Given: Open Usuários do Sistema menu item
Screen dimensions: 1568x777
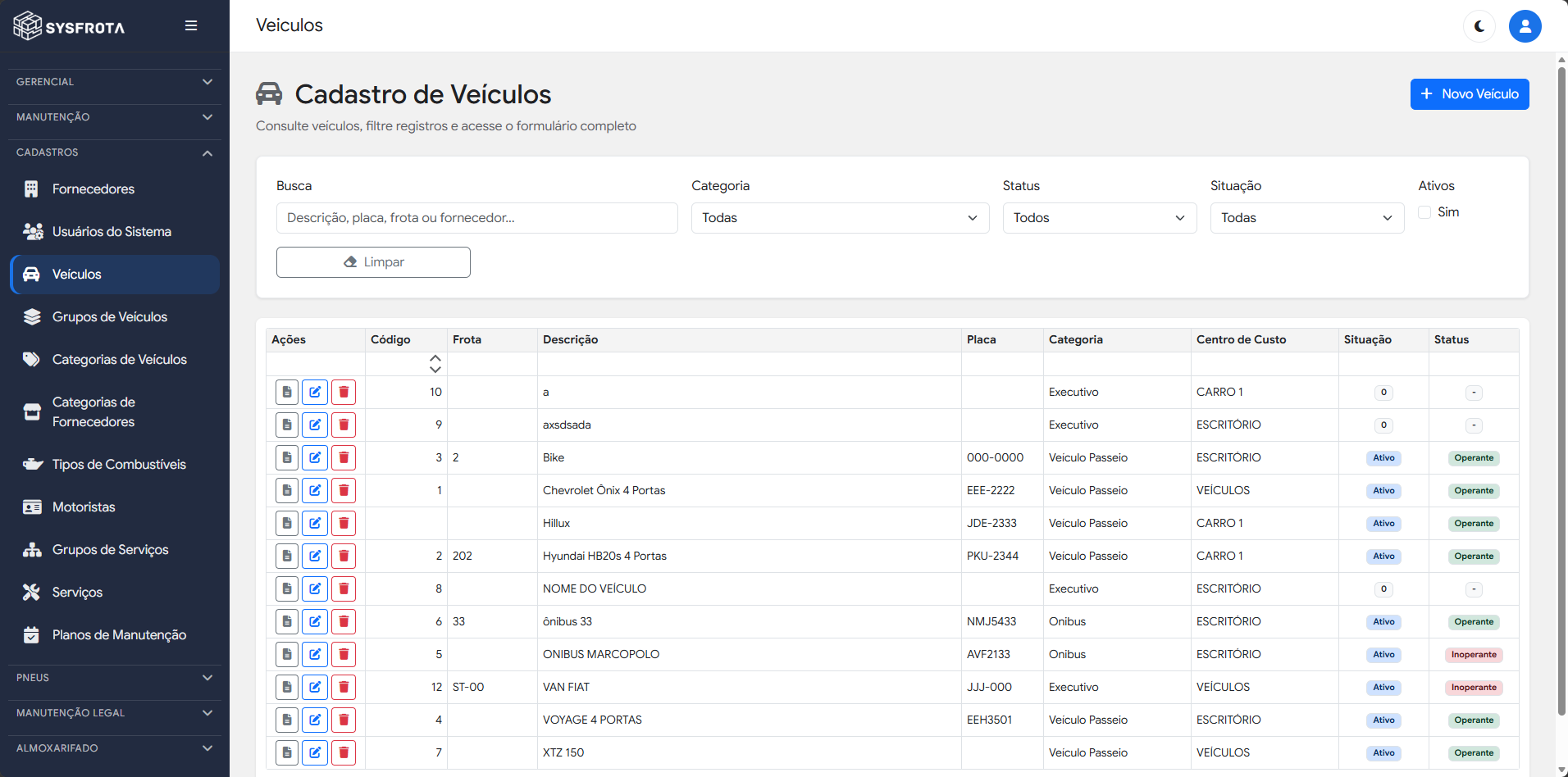Looking at the screenshot, I should pos(115,232).
